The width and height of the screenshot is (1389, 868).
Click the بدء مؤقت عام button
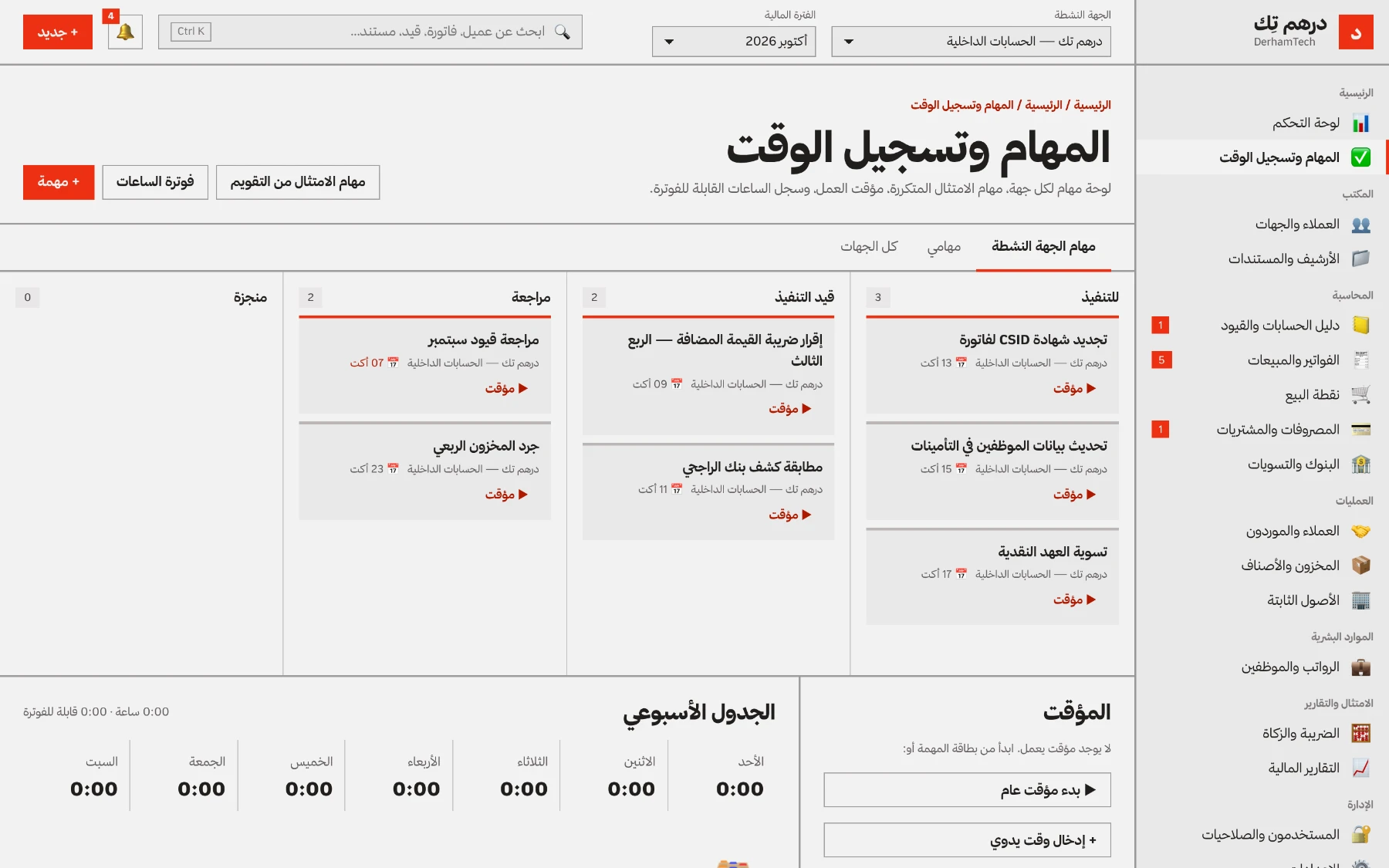coord(967,790)
